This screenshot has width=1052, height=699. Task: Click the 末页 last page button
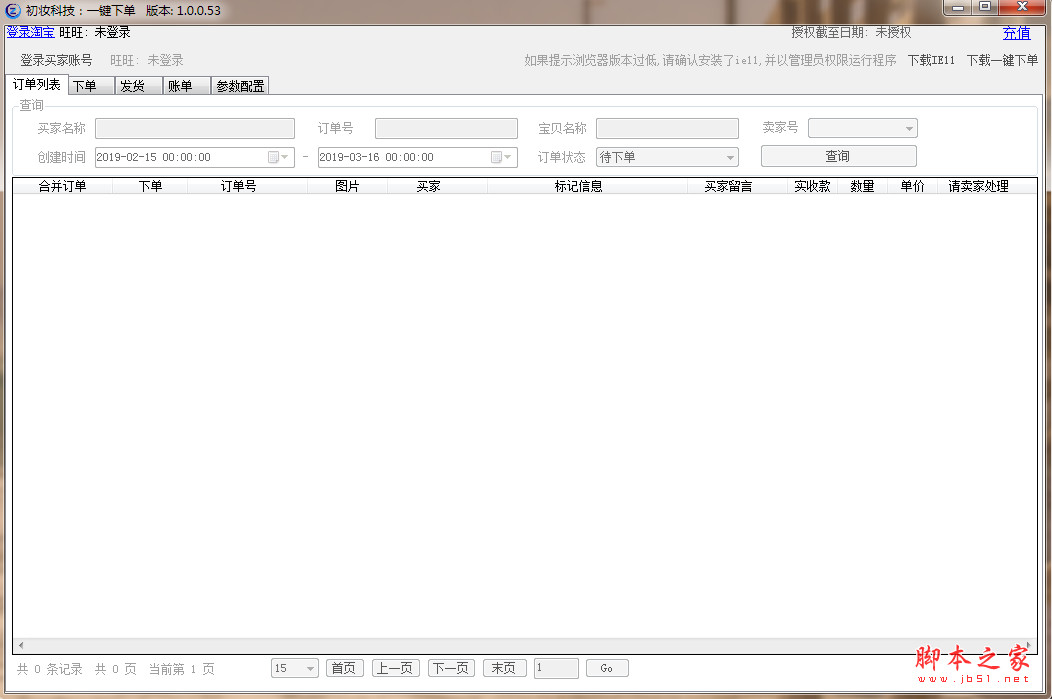pyautogui.click(x=504, y=668)
